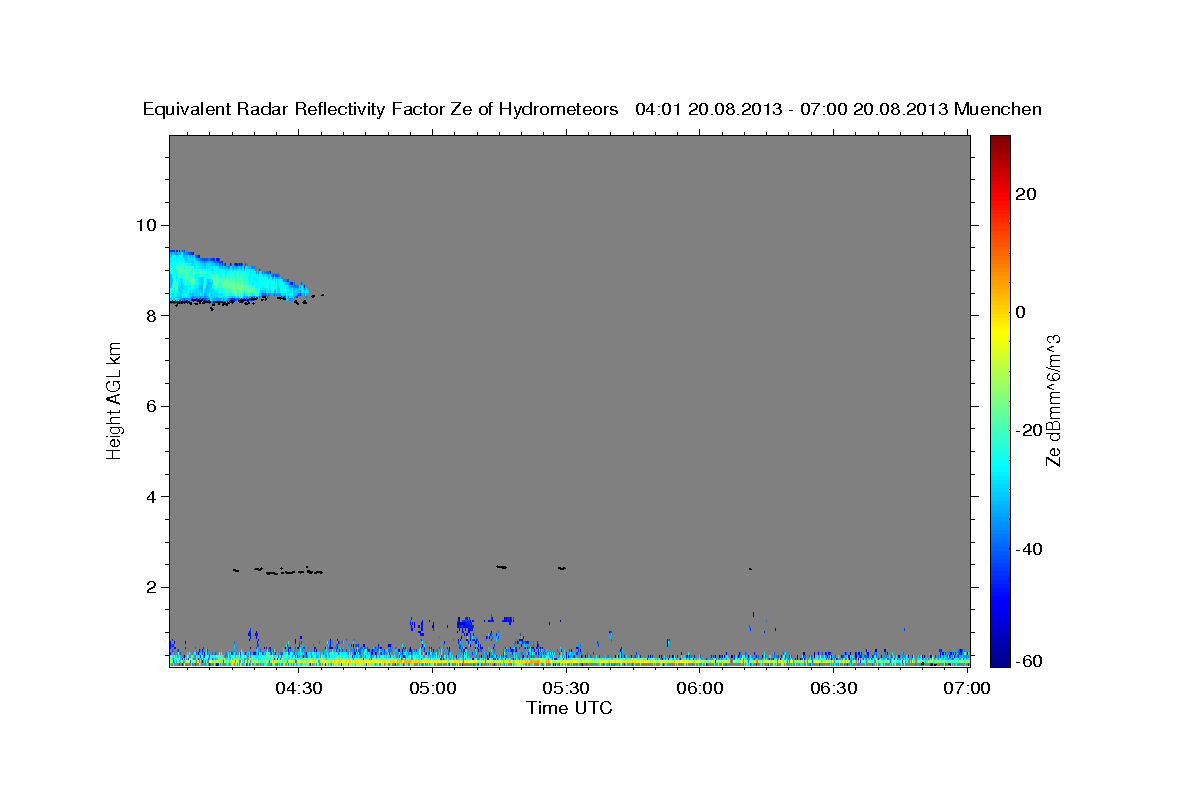Click the plot title "Equivalent Radar Reflectivity Factor Ze of Hydrometeors"
The image size is (1200, 800).
381,109
